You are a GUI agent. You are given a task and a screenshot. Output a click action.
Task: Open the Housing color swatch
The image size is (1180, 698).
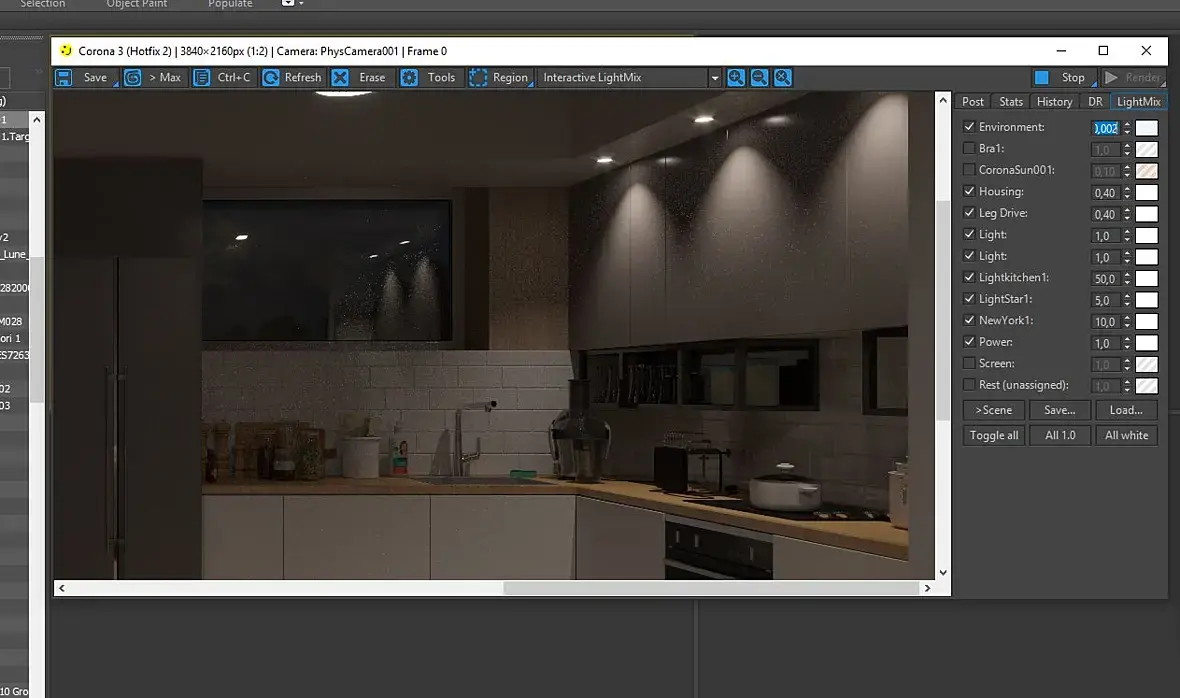1146,193
